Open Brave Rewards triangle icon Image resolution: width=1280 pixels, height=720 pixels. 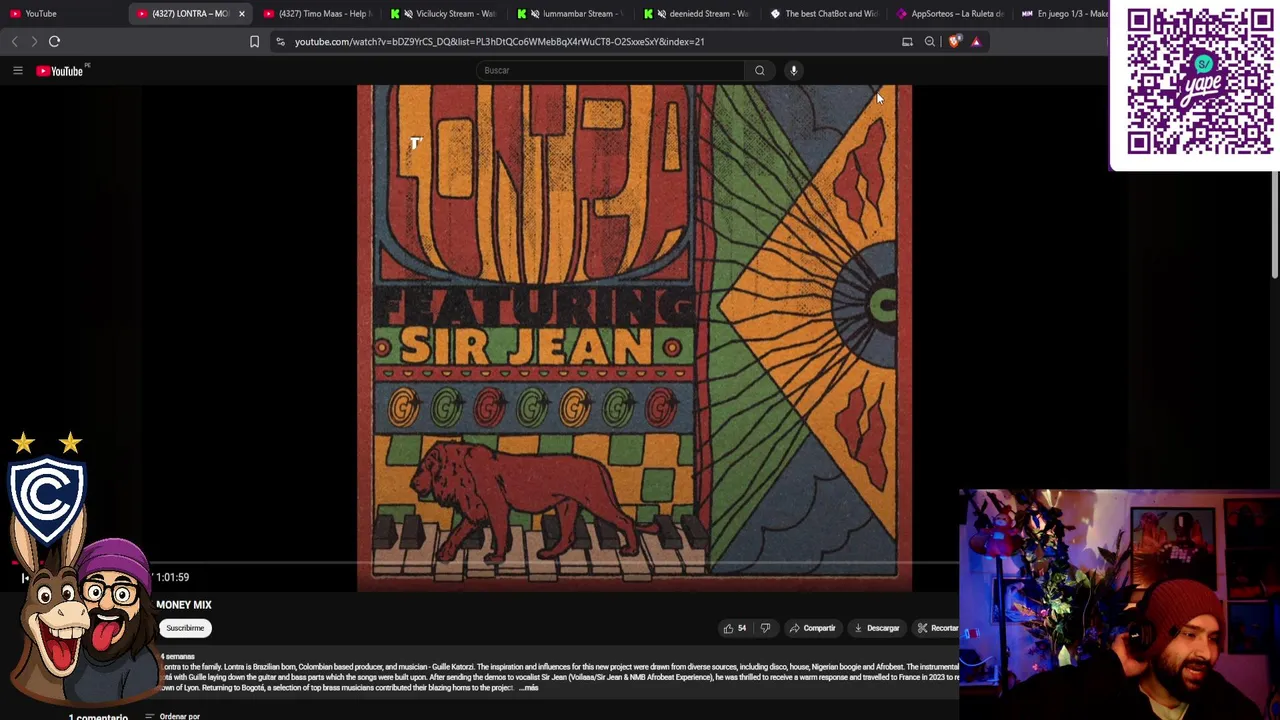(976, 41)
